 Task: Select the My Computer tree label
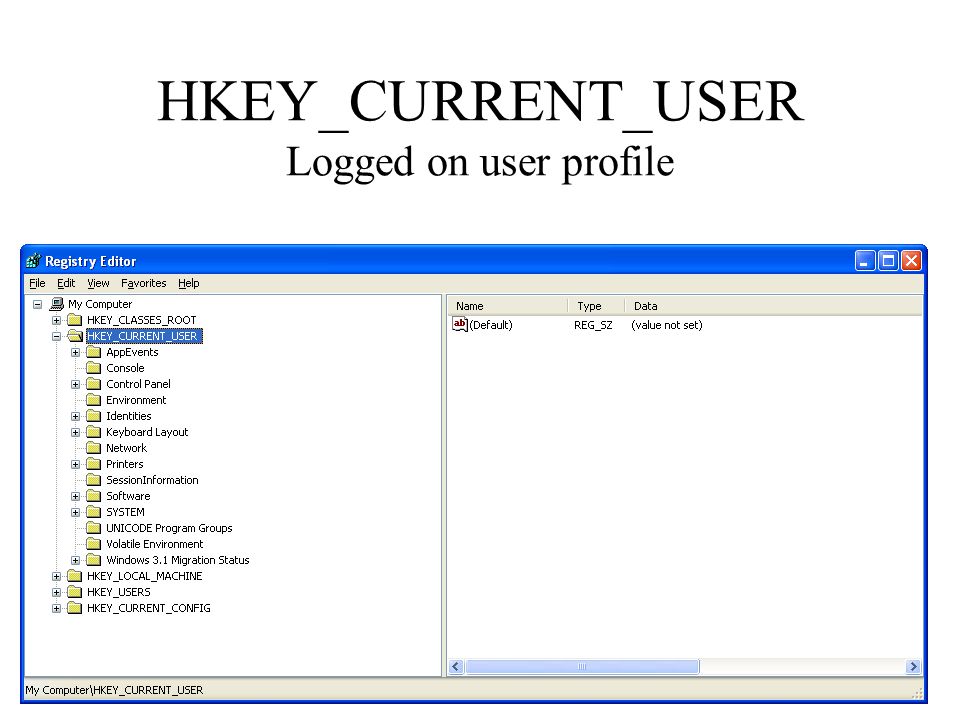100,304
